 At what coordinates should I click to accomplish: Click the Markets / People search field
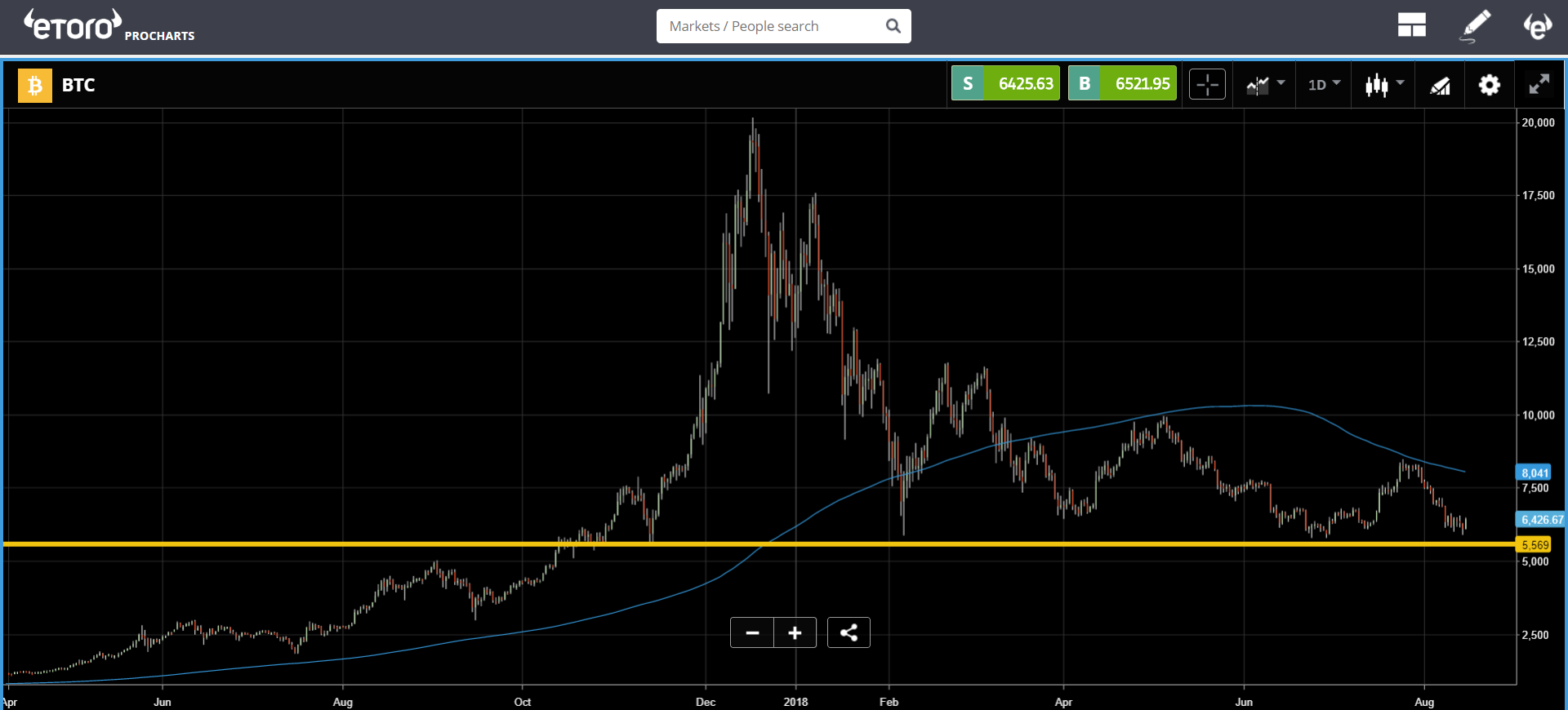[772, 26]
